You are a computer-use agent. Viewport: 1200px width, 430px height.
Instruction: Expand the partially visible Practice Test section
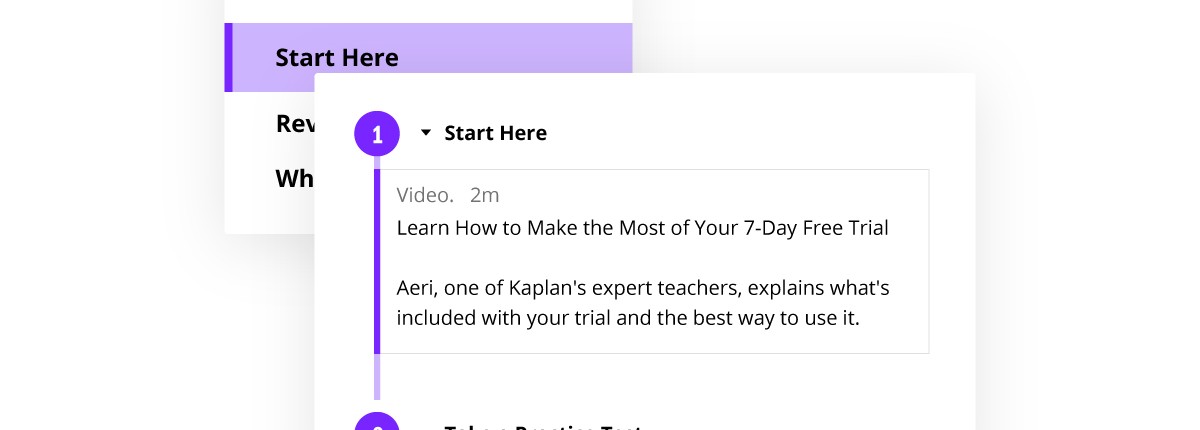pos(541,426)
